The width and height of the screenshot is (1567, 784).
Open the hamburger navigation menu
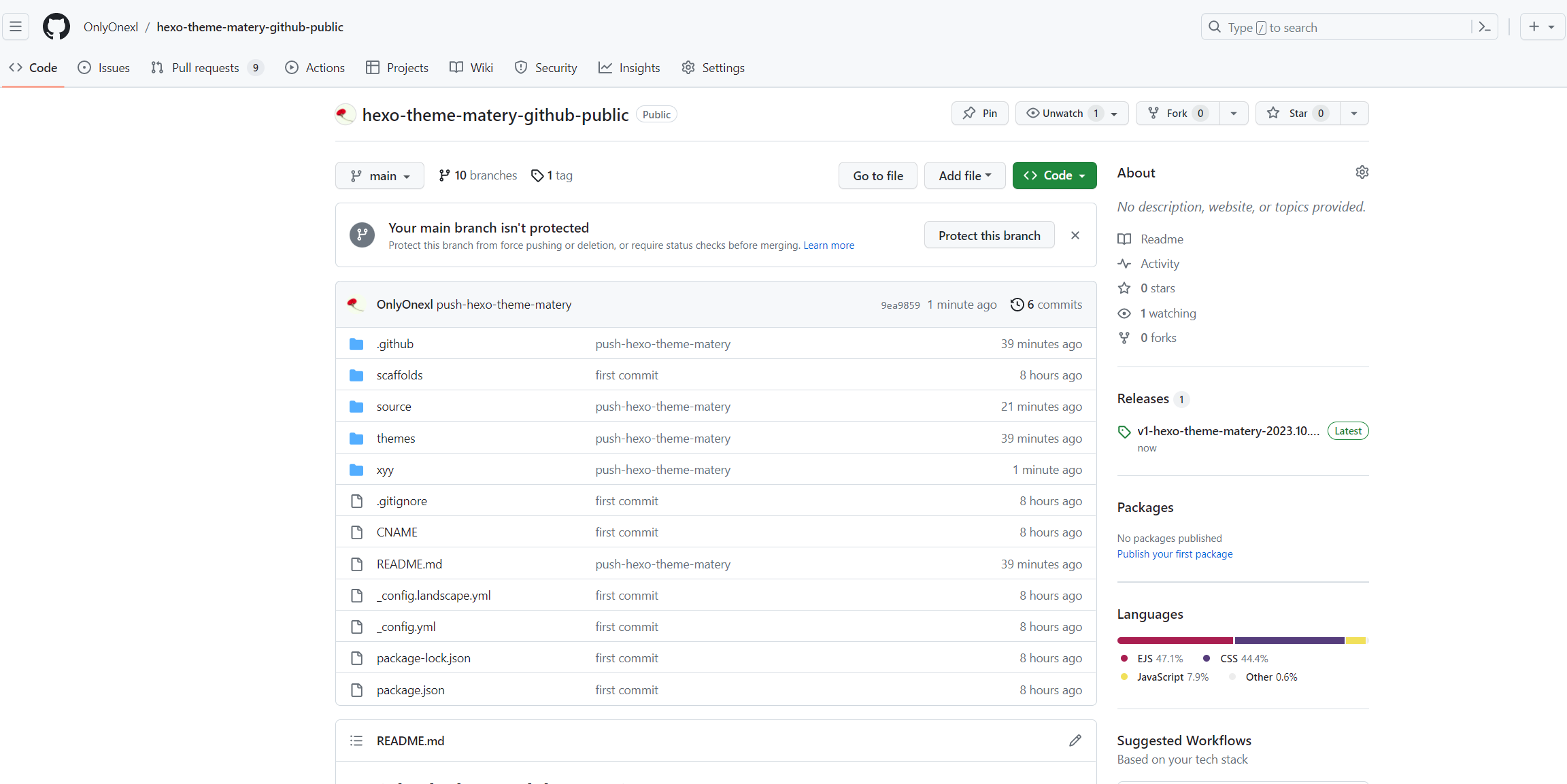click(16, 27)
